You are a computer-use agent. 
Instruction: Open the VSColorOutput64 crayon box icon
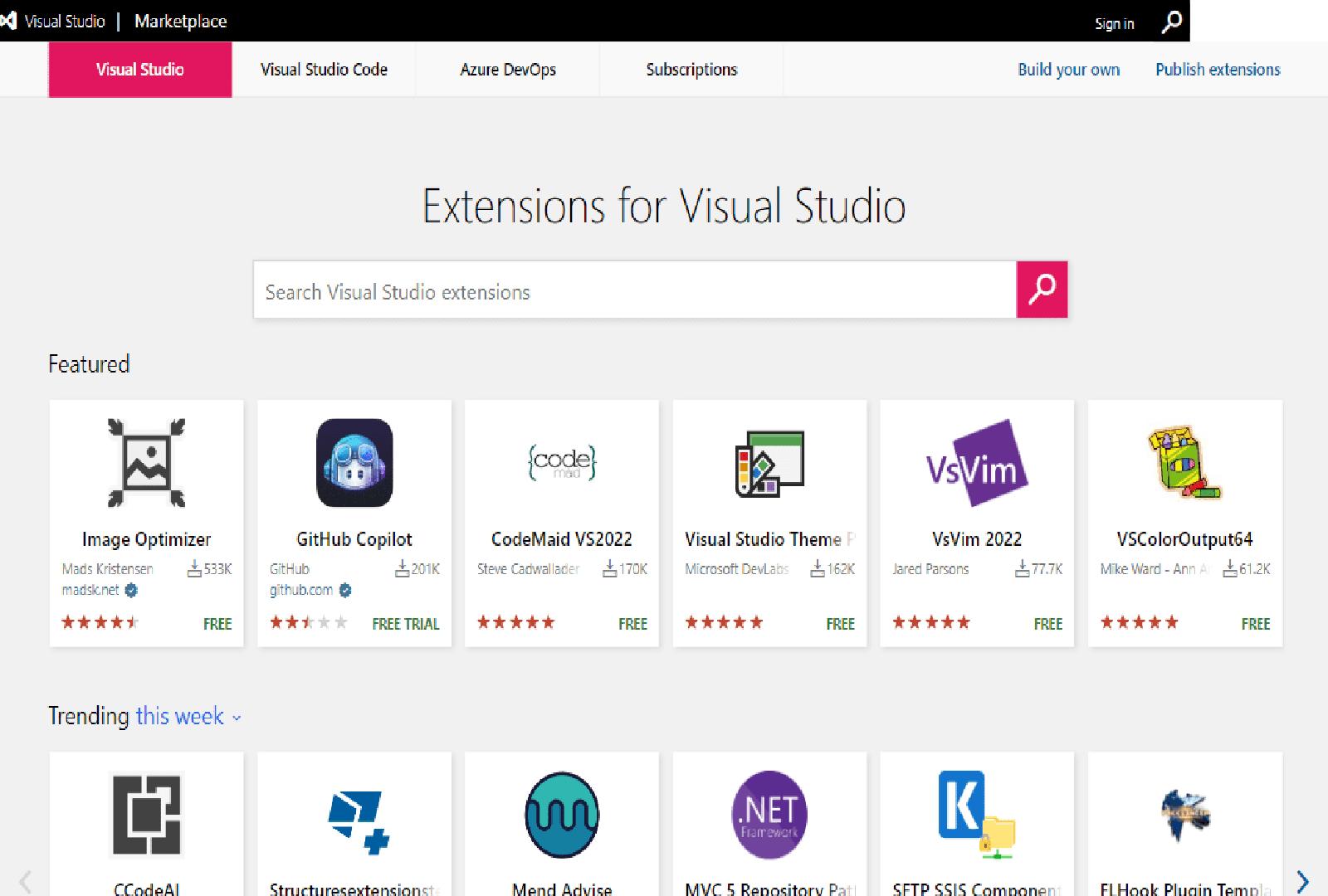click(x=1184, y=463)
